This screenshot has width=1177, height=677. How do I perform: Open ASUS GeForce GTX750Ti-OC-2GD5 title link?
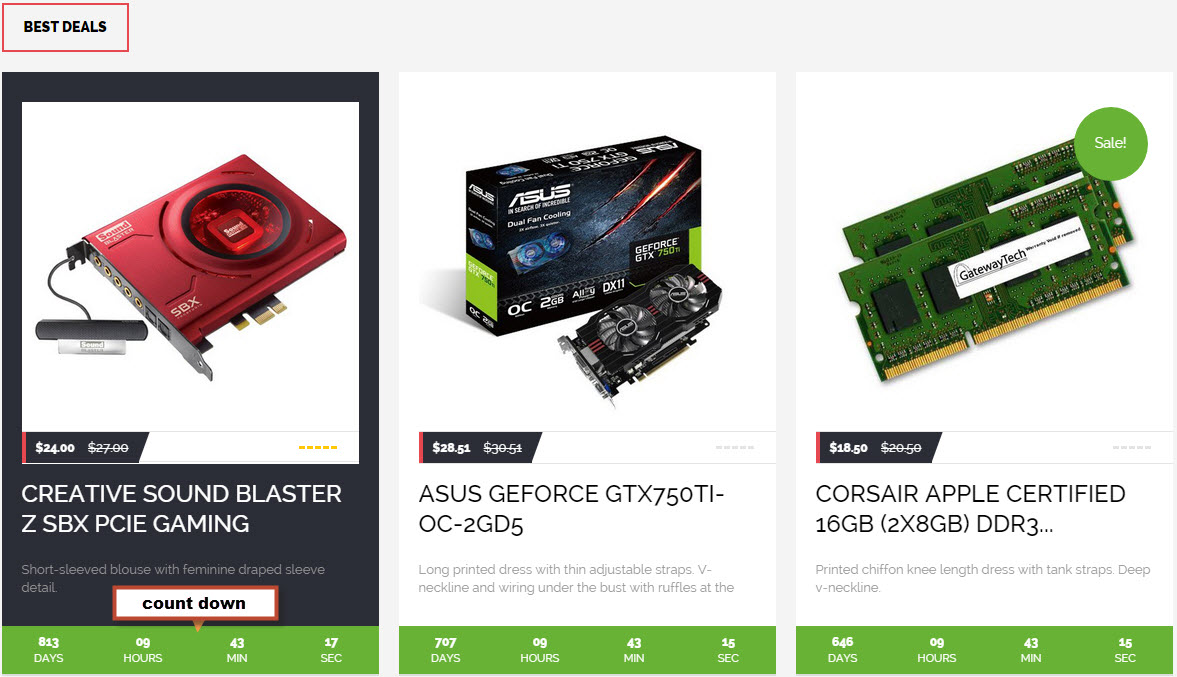[571, 508]
